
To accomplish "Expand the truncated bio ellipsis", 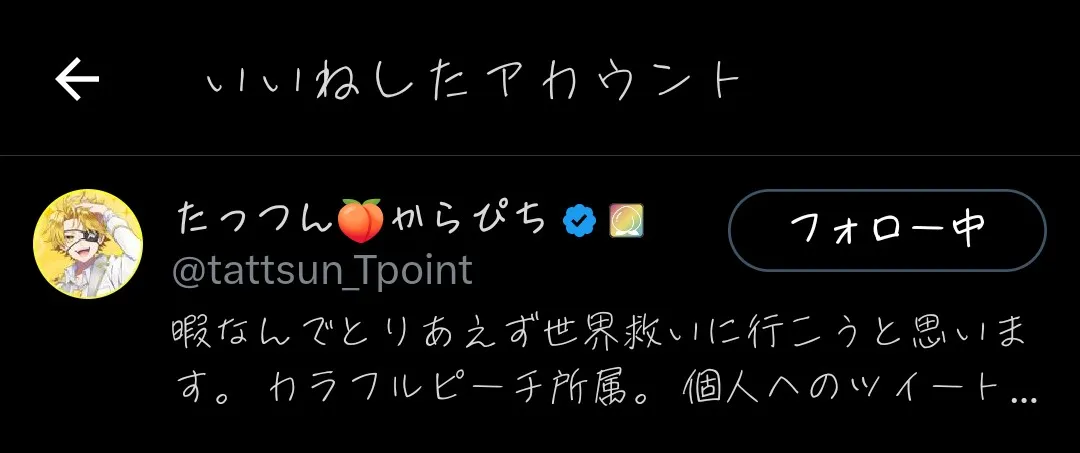I will (1026, 399).
